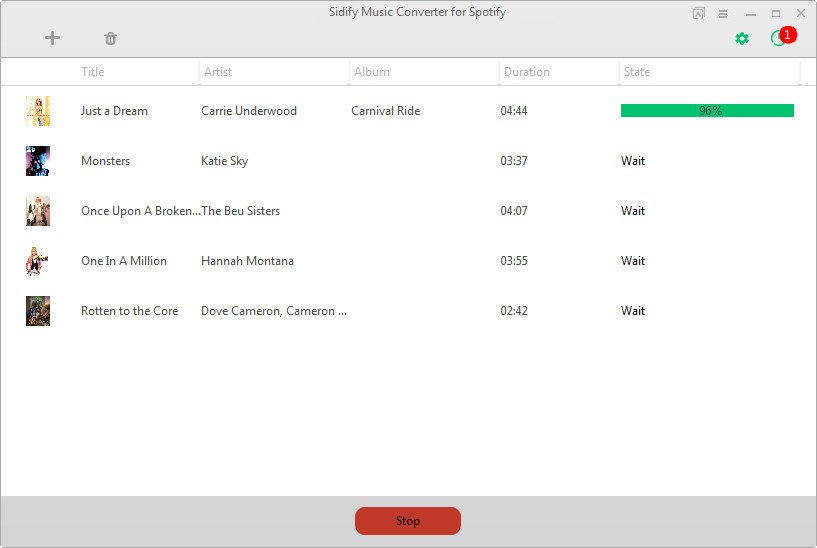Click the plus icon to add music
Viewport: 817px width, 548px height.
click(52, 38)
